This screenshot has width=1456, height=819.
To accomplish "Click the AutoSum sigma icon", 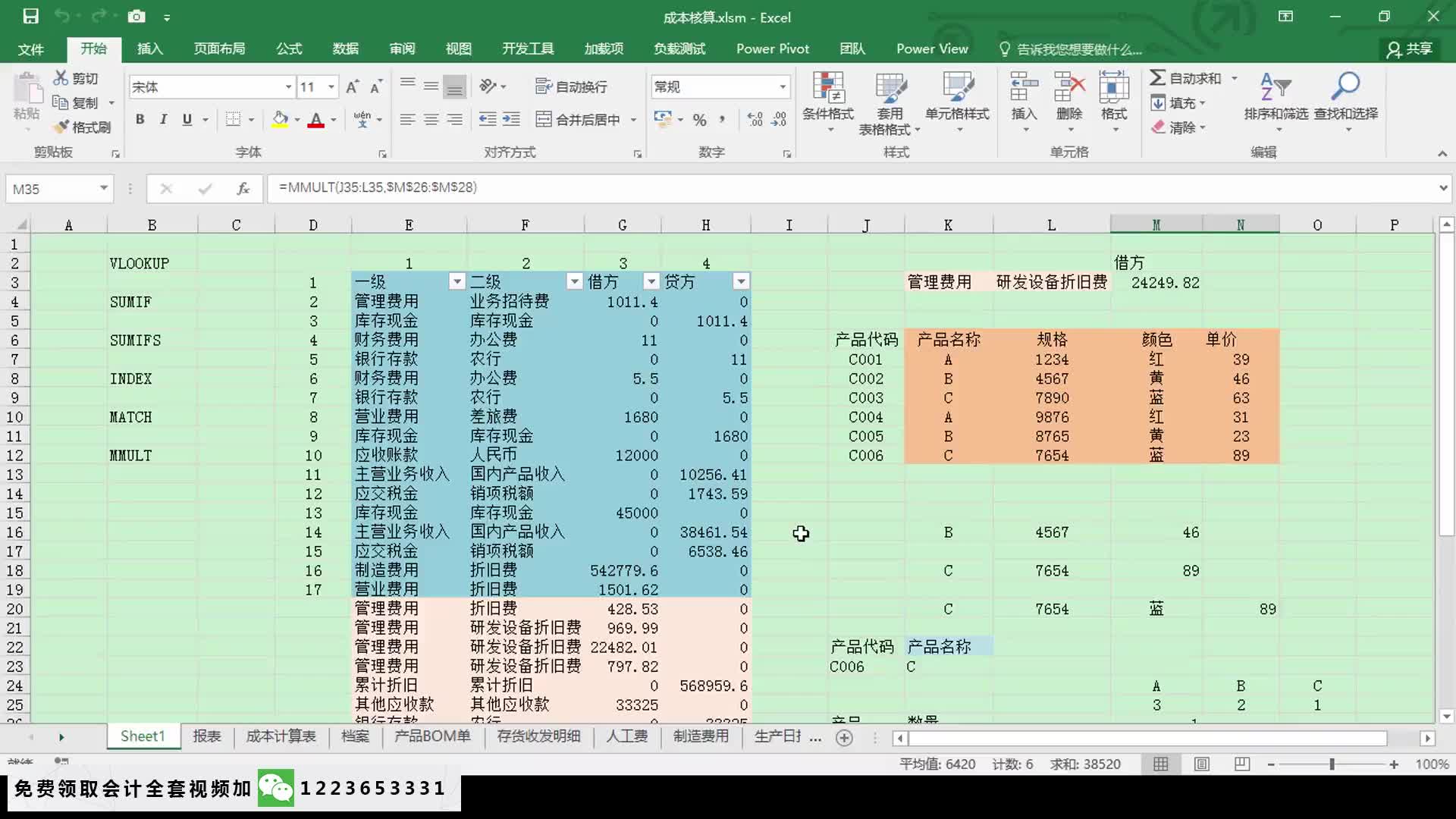I will pyautogui.click(x=1157, y=78).
